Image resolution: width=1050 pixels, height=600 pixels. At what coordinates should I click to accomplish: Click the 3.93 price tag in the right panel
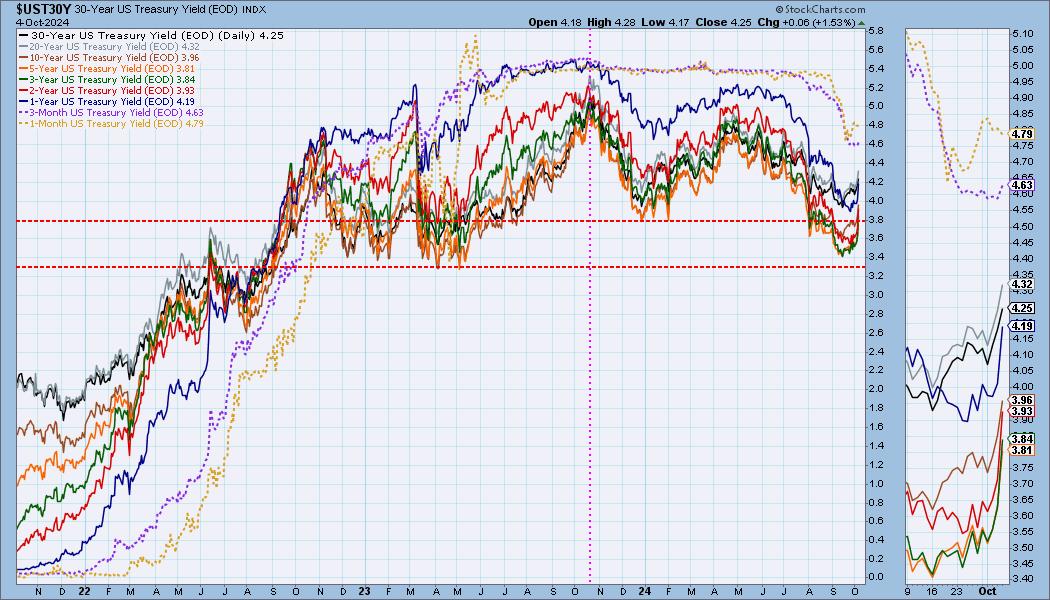tap(1023, 410)
